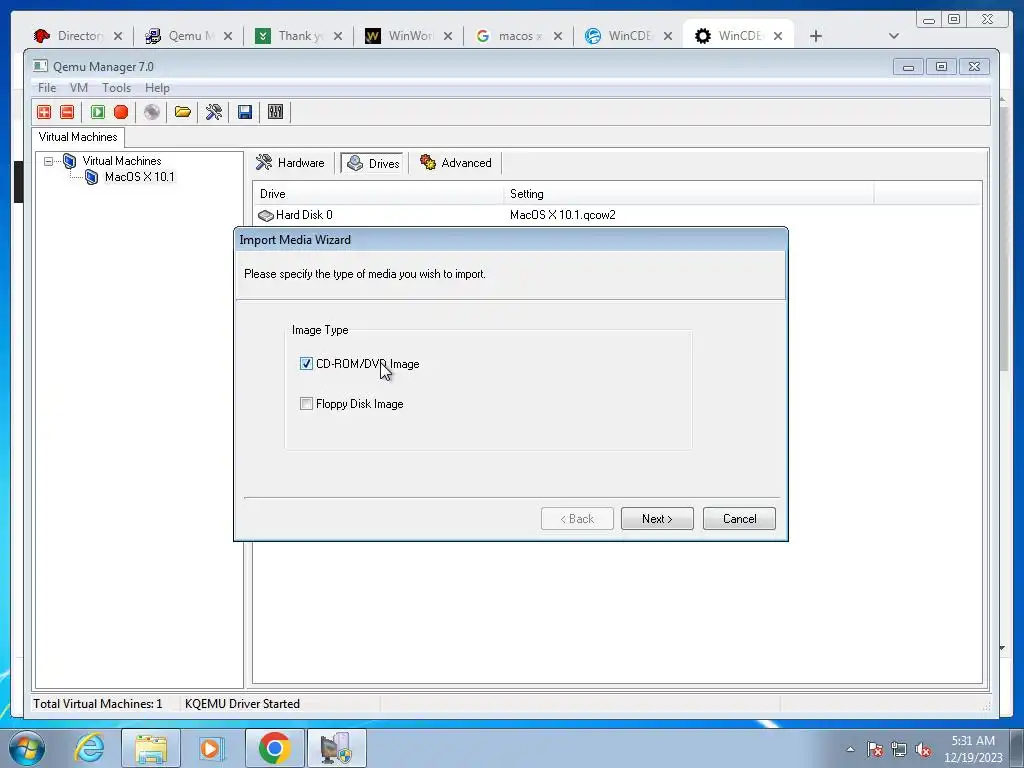Viewport: 1024px width, 768px height.
Task: Collapse the Virtual Machines tree node
Action: click(48, 161)
